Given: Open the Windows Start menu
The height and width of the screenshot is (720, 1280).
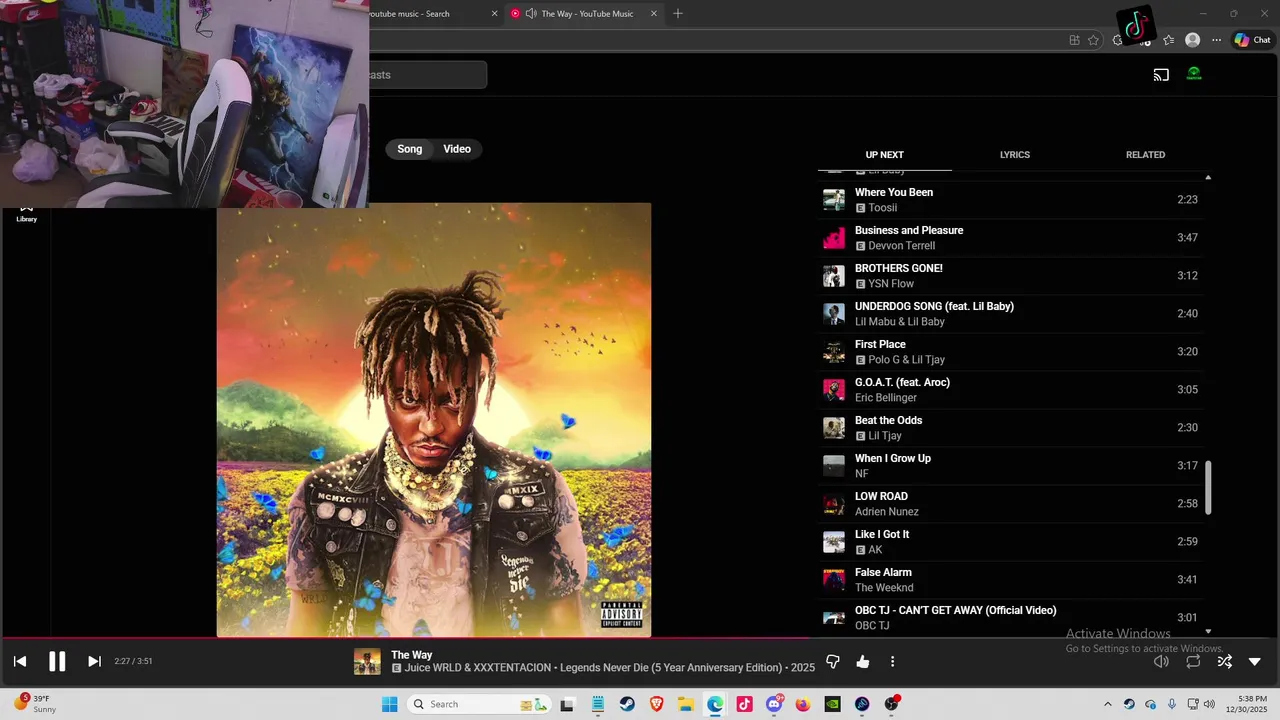Looking at the screenshot, I should coord(389,704).
